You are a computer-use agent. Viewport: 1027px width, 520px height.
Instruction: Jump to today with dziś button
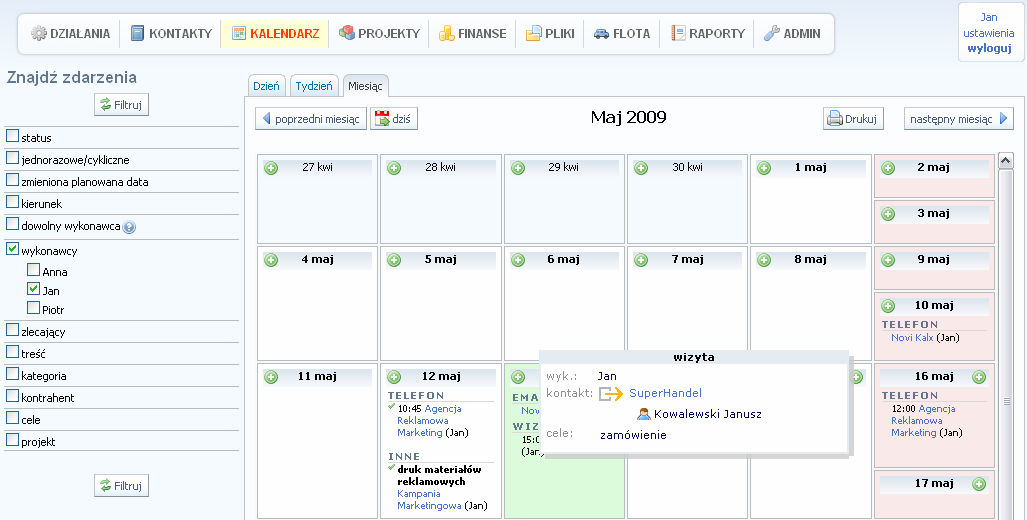(x=394, y=119)
